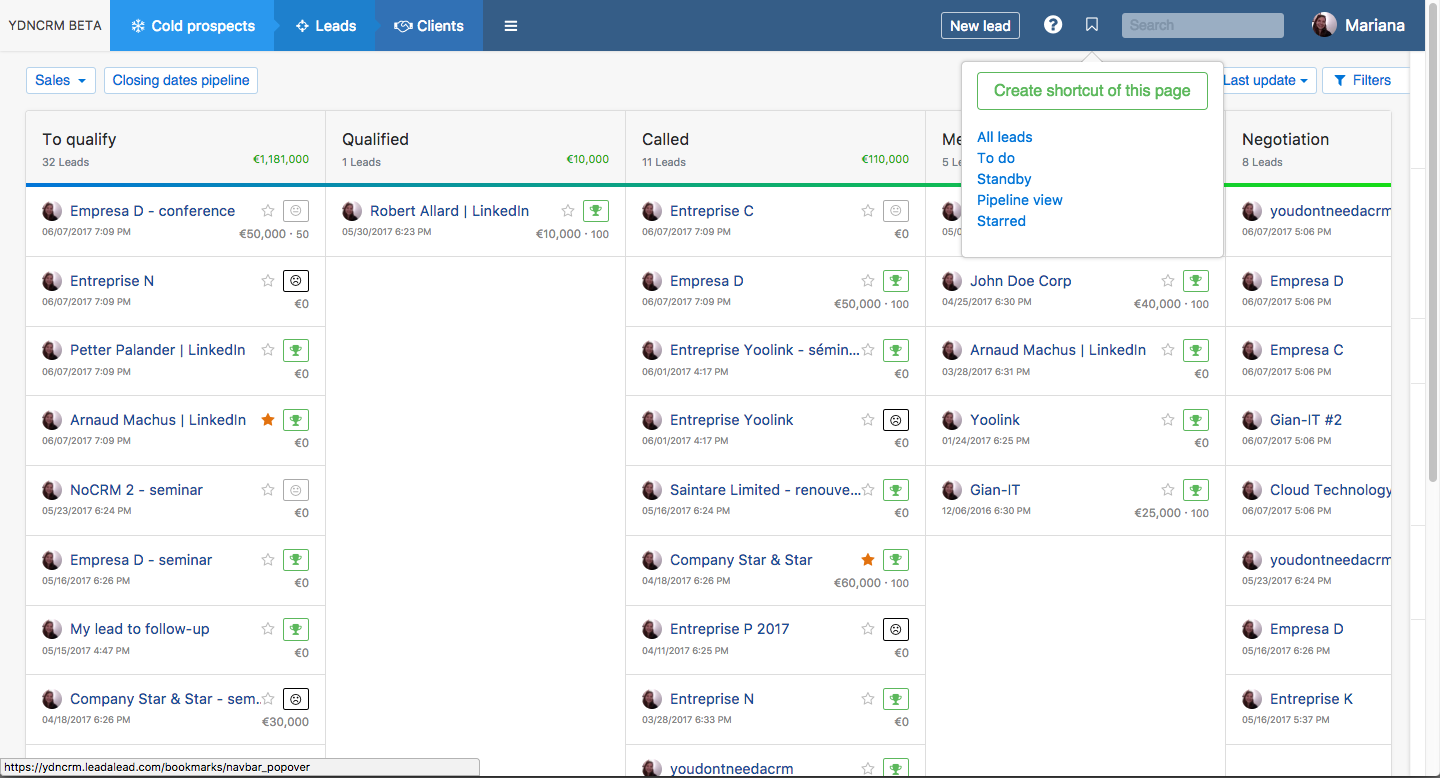This screenshot has height=778, width=1440.
Task: Click the help question mark icon
Action: [1052, 25]
